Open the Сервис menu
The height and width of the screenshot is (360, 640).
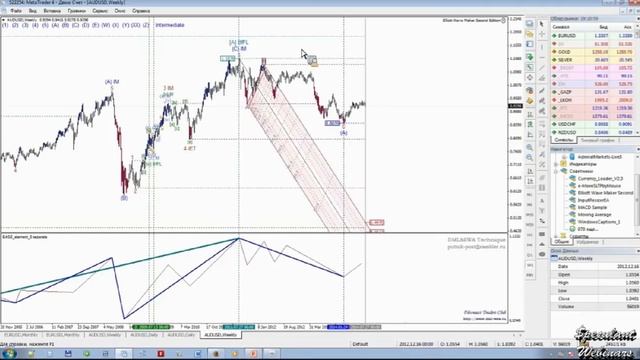coord(100,11)
